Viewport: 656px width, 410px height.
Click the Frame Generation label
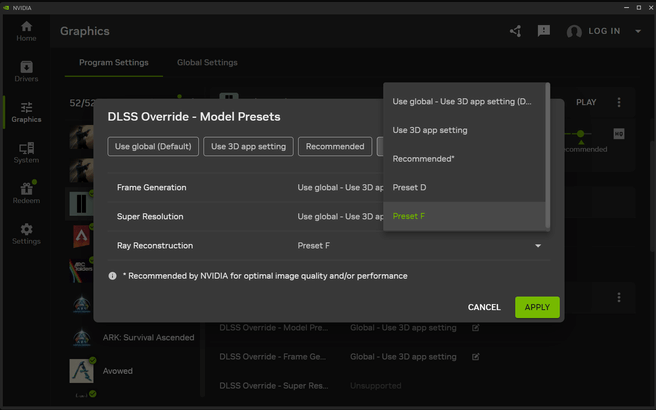pyautogui.click(x=151, y=187)
